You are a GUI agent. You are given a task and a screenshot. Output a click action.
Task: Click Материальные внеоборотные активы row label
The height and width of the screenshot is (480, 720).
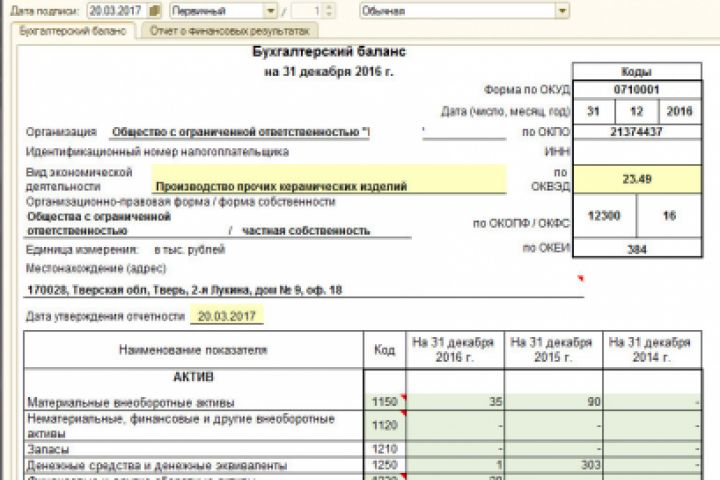[131, 403]
